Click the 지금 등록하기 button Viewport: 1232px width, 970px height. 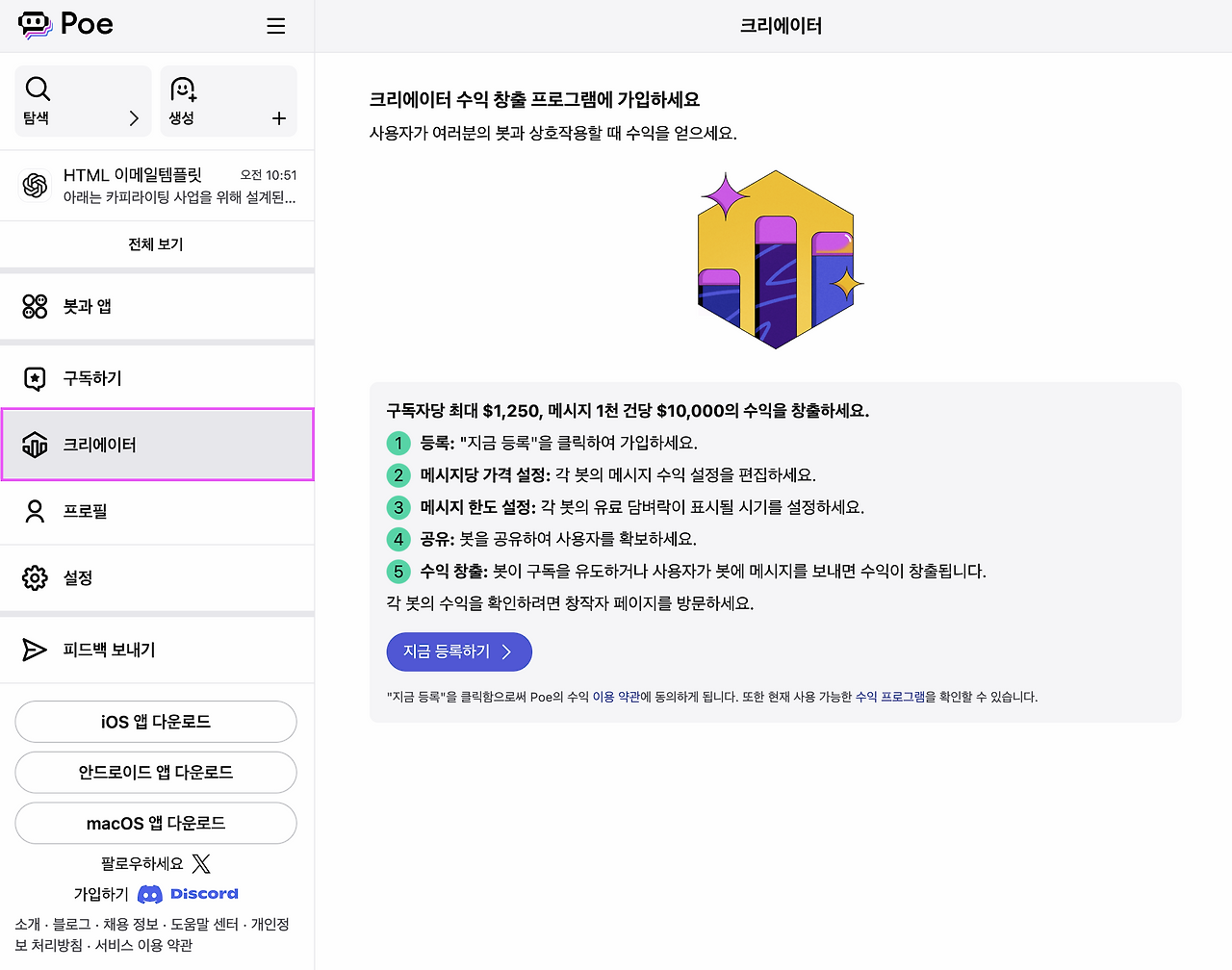tap(459, 651)
